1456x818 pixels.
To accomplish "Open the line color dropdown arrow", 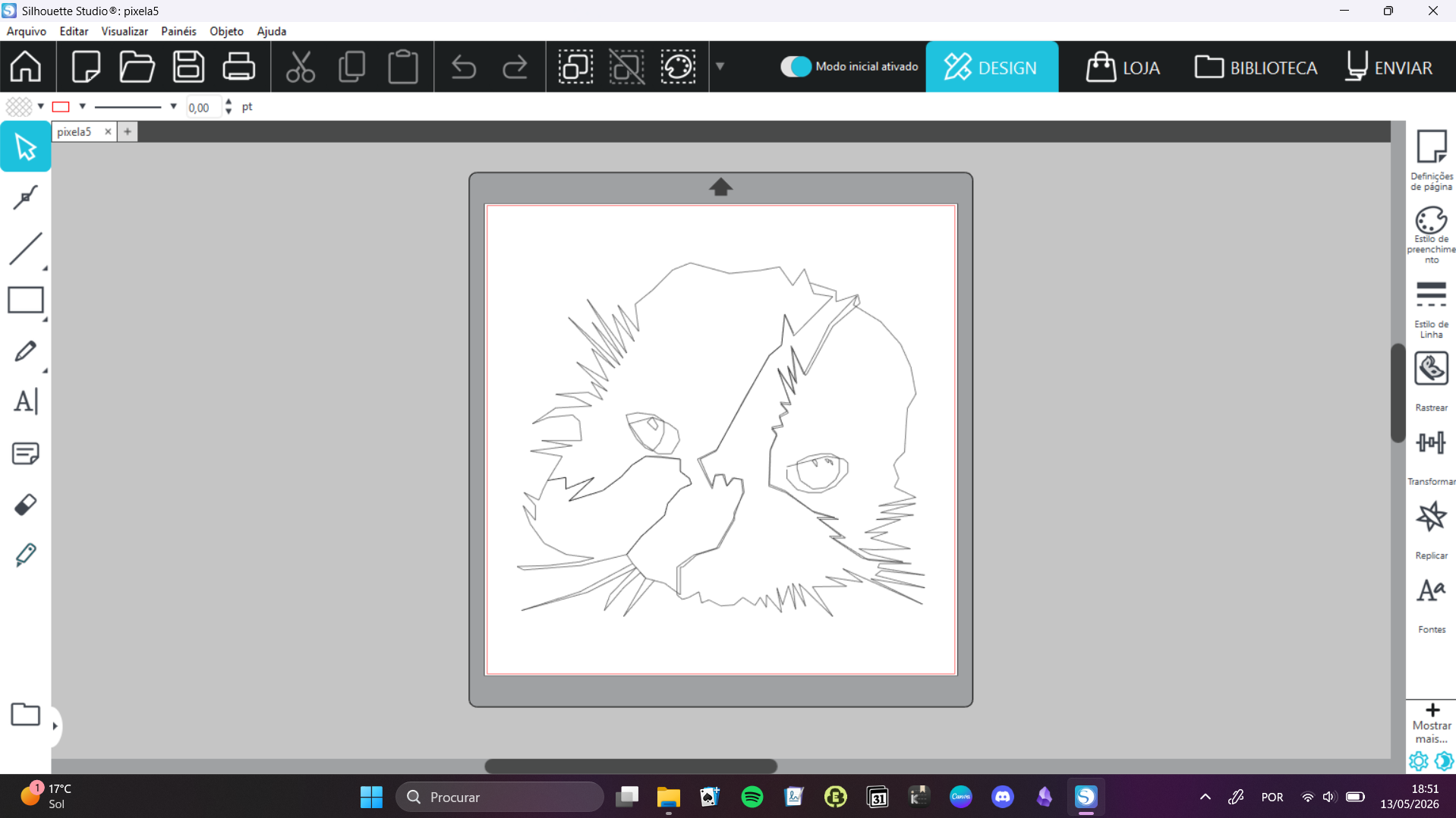I will 83,106.
